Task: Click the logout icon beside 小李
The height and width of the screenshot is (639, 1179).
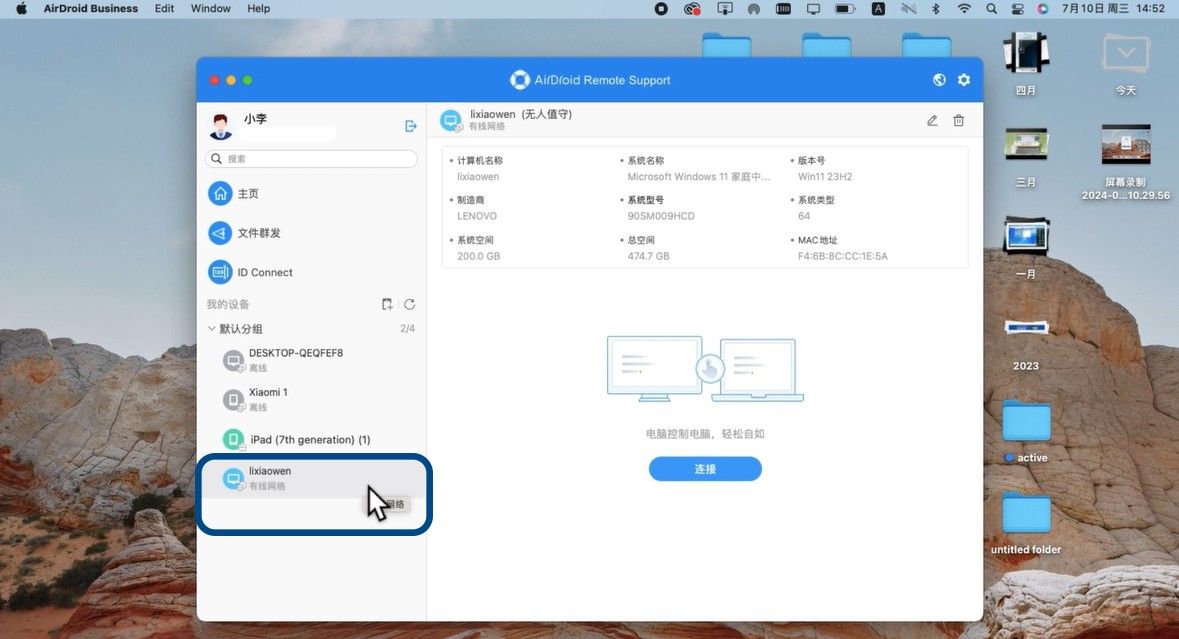Action: (411, 126)
